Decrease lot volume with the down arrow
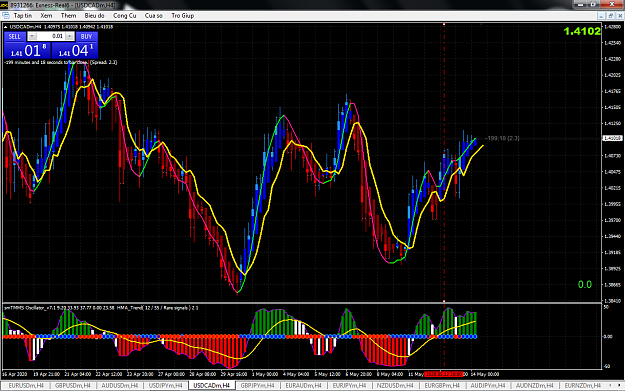 coord(32,36)
